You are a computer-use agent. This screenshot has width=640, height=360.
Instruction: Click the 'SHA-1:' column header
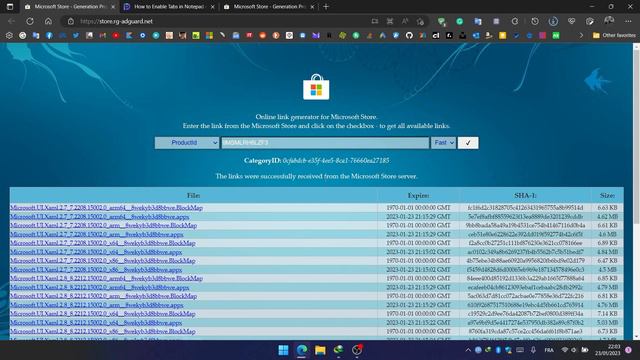tap(525, 196)
